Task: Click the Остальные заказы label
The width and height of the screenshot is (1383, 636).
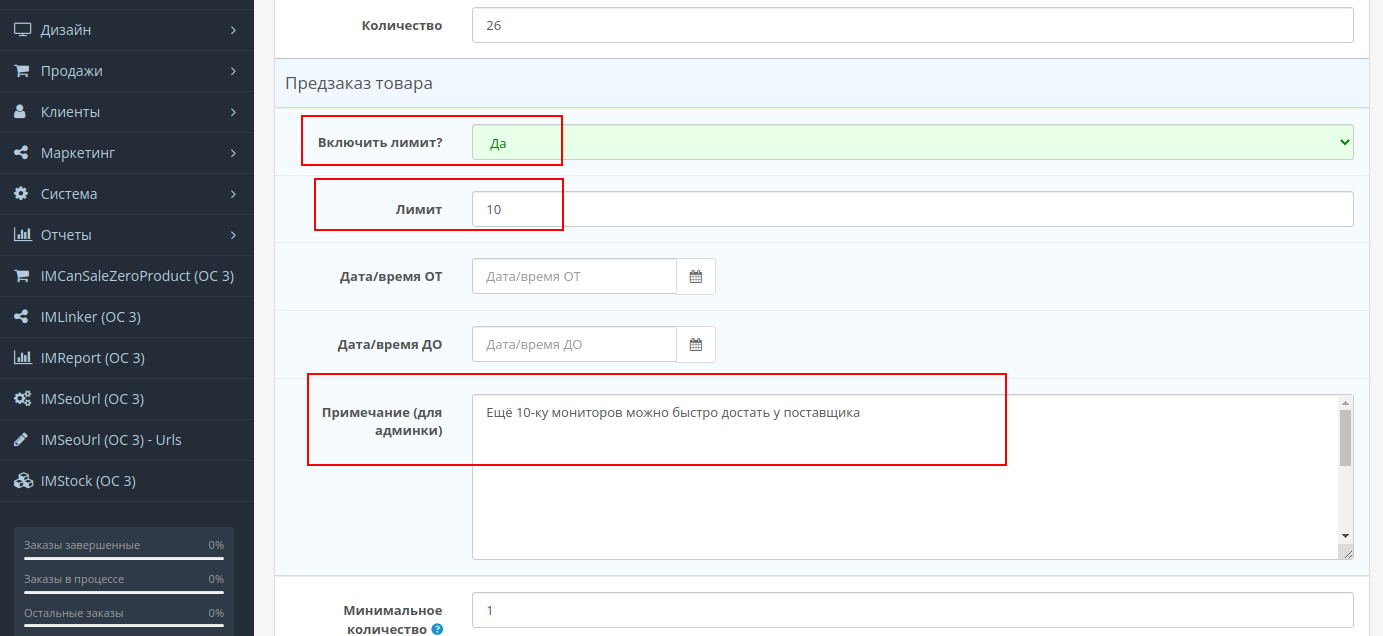Action: (x=74, y=613)
